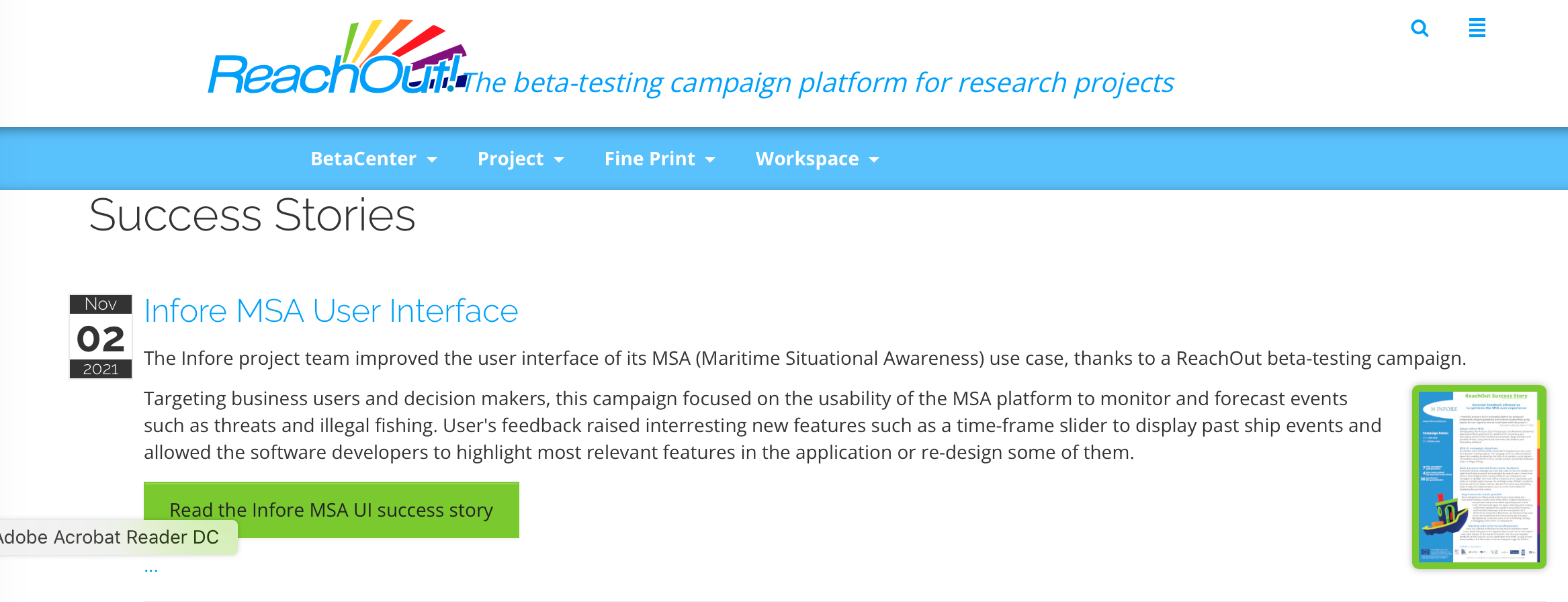Open the hamburger menu icon

click(1477, 28)
